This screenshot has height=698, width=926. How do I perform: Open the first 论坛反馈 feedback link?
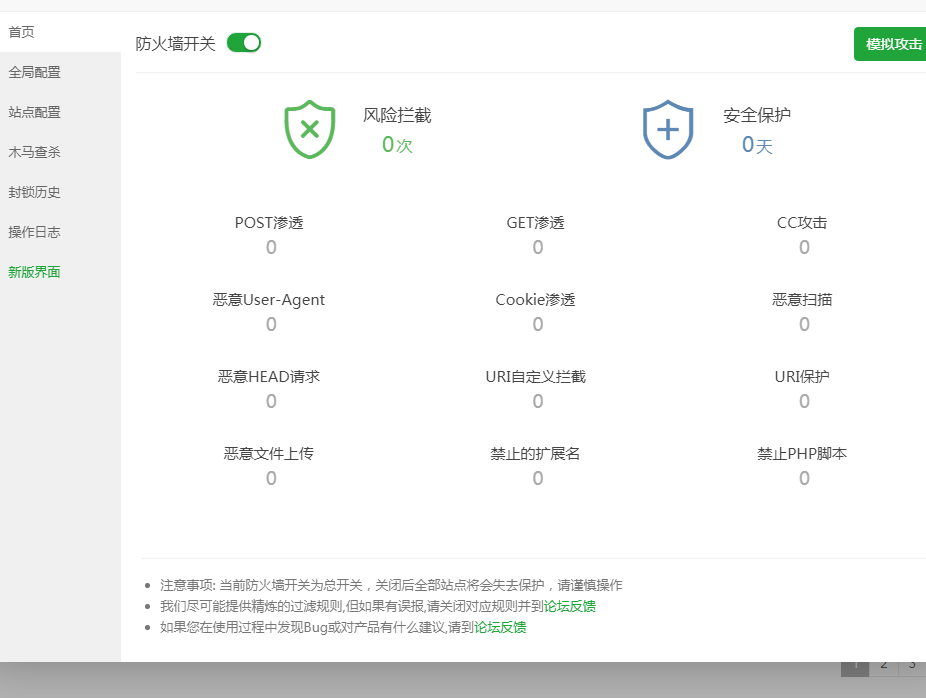click(x=569, y=606)
